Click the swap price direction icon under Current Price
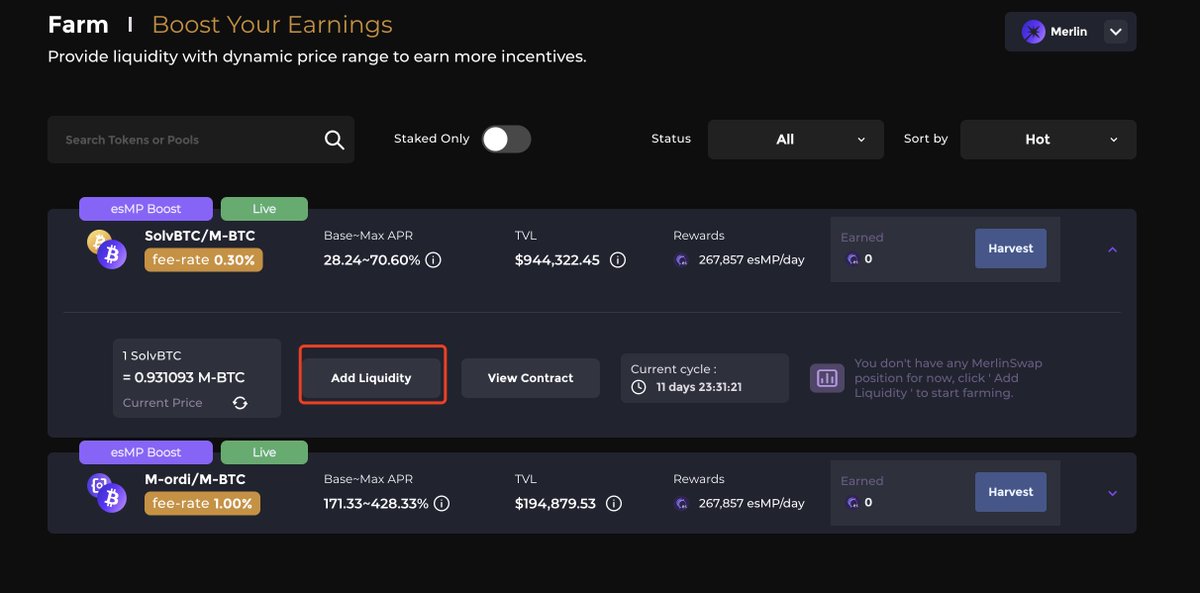The width and height of the screenshot is (1200, 593). tap(240, 403)
